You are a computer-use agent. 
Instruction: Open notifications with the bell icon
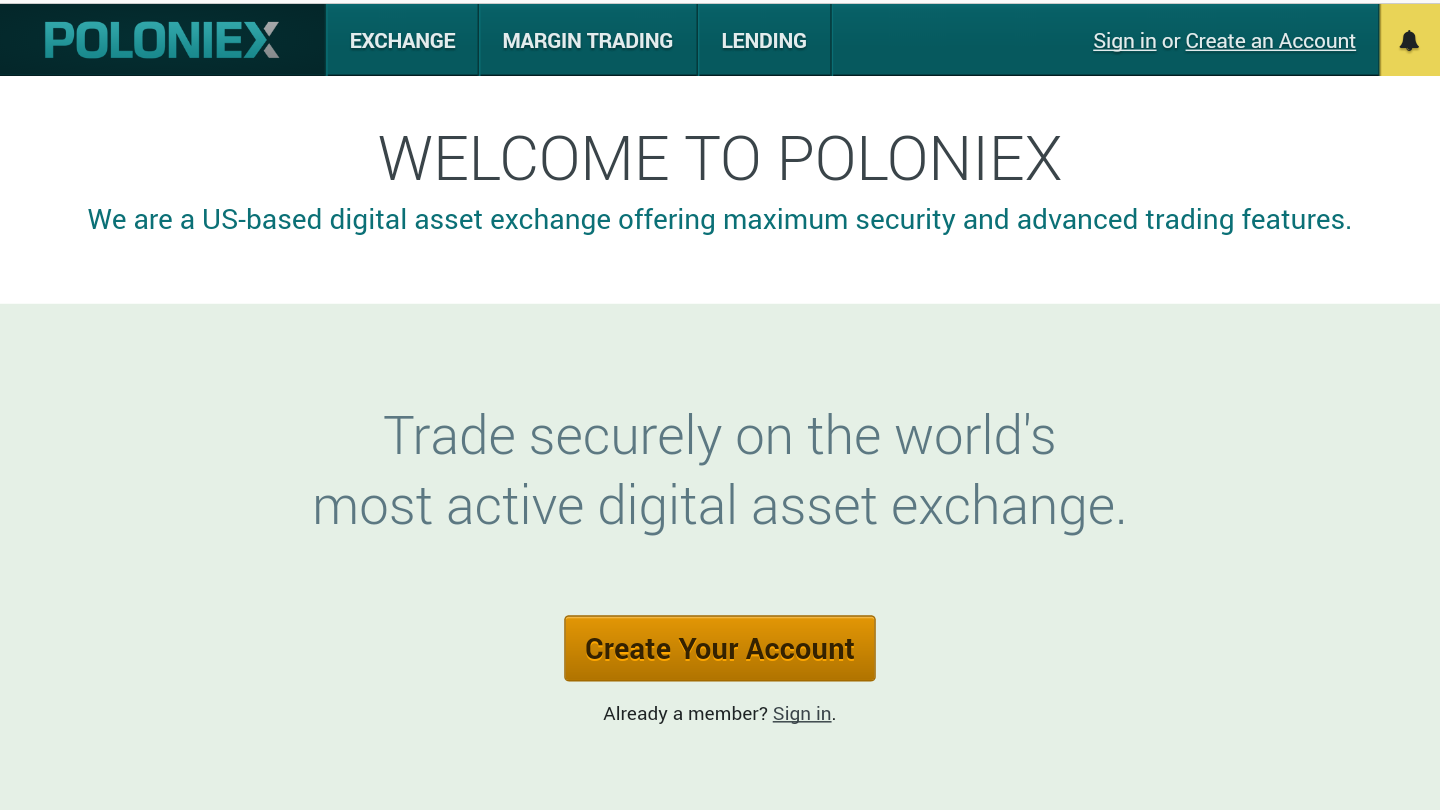tap(1409, 41)
